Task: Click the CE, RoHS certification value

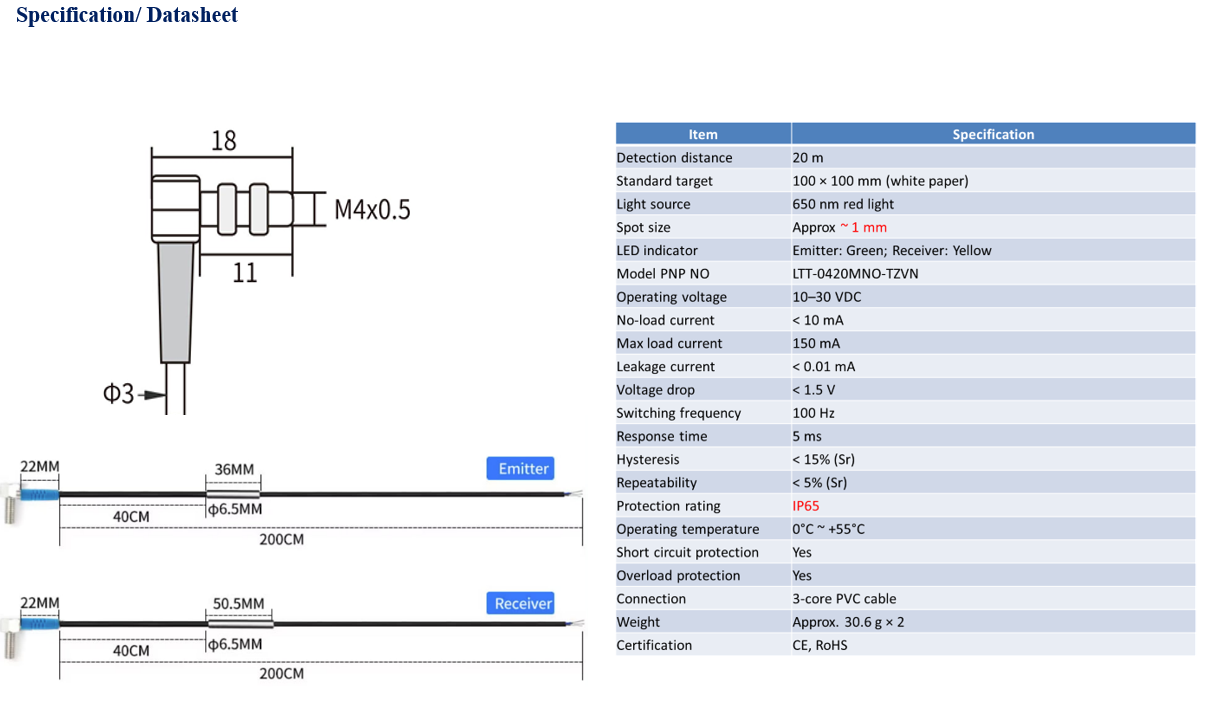Action: point(819,645)
